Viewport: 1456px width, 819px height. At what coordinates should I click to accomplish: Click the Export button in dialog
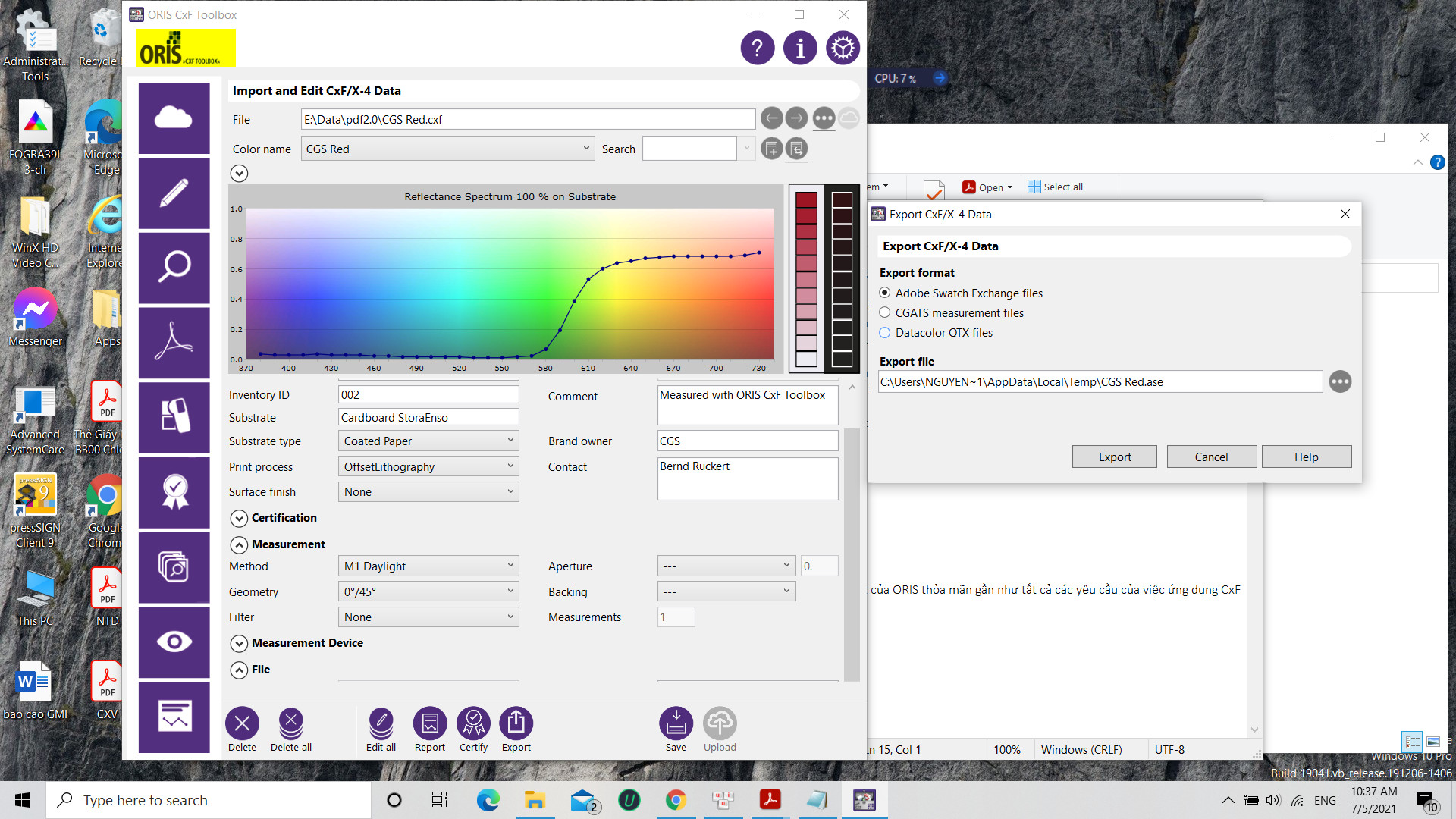pos(1114,457)
